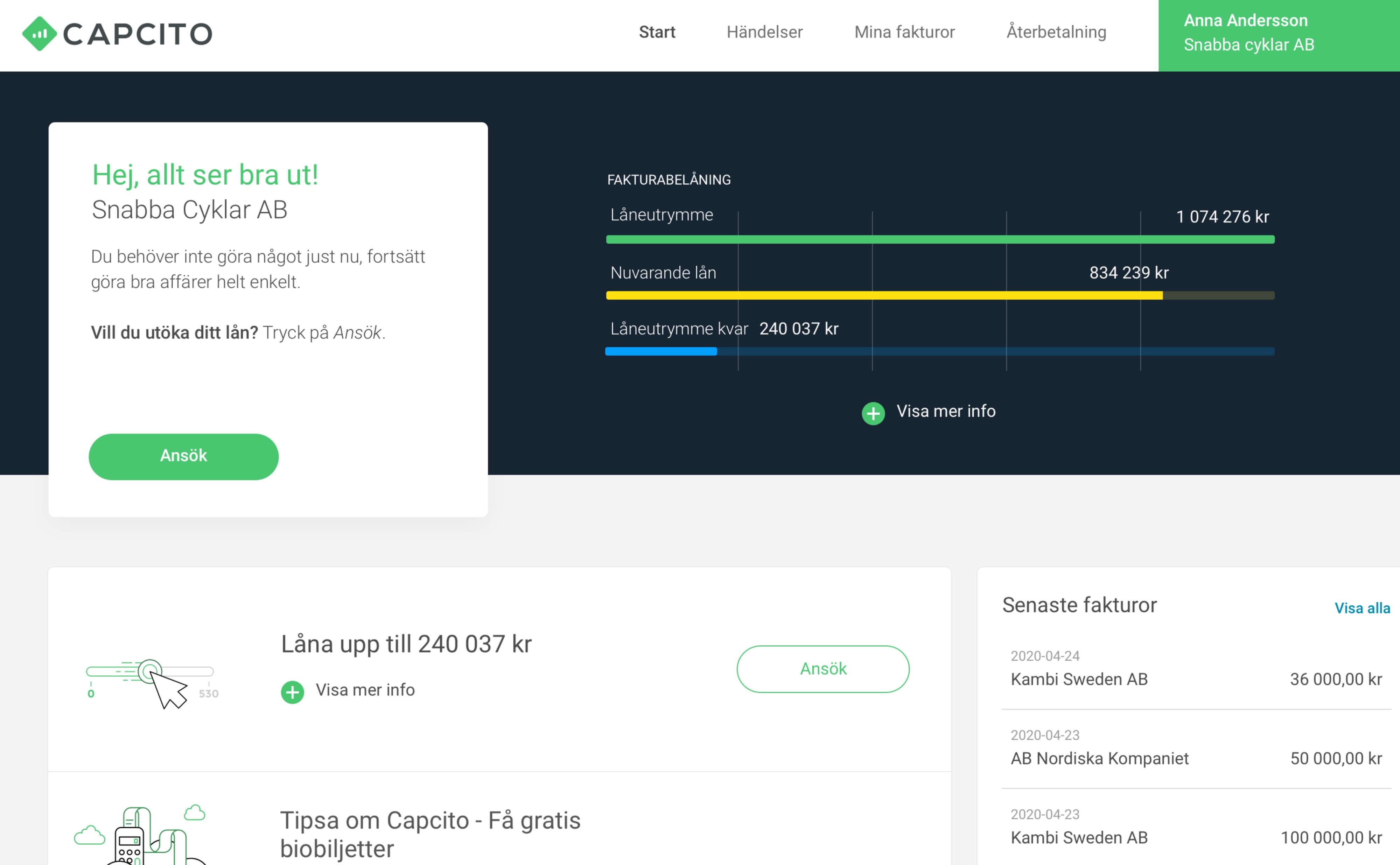Click the plus icon under Låna upp till
This screenshot has height=865, width=1400.
point(292,692)
